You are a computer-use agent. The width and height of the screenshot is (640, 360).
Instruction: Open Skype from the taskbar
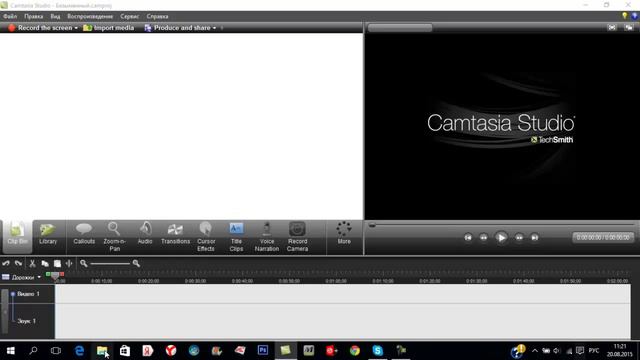click(x=378, y=351)
